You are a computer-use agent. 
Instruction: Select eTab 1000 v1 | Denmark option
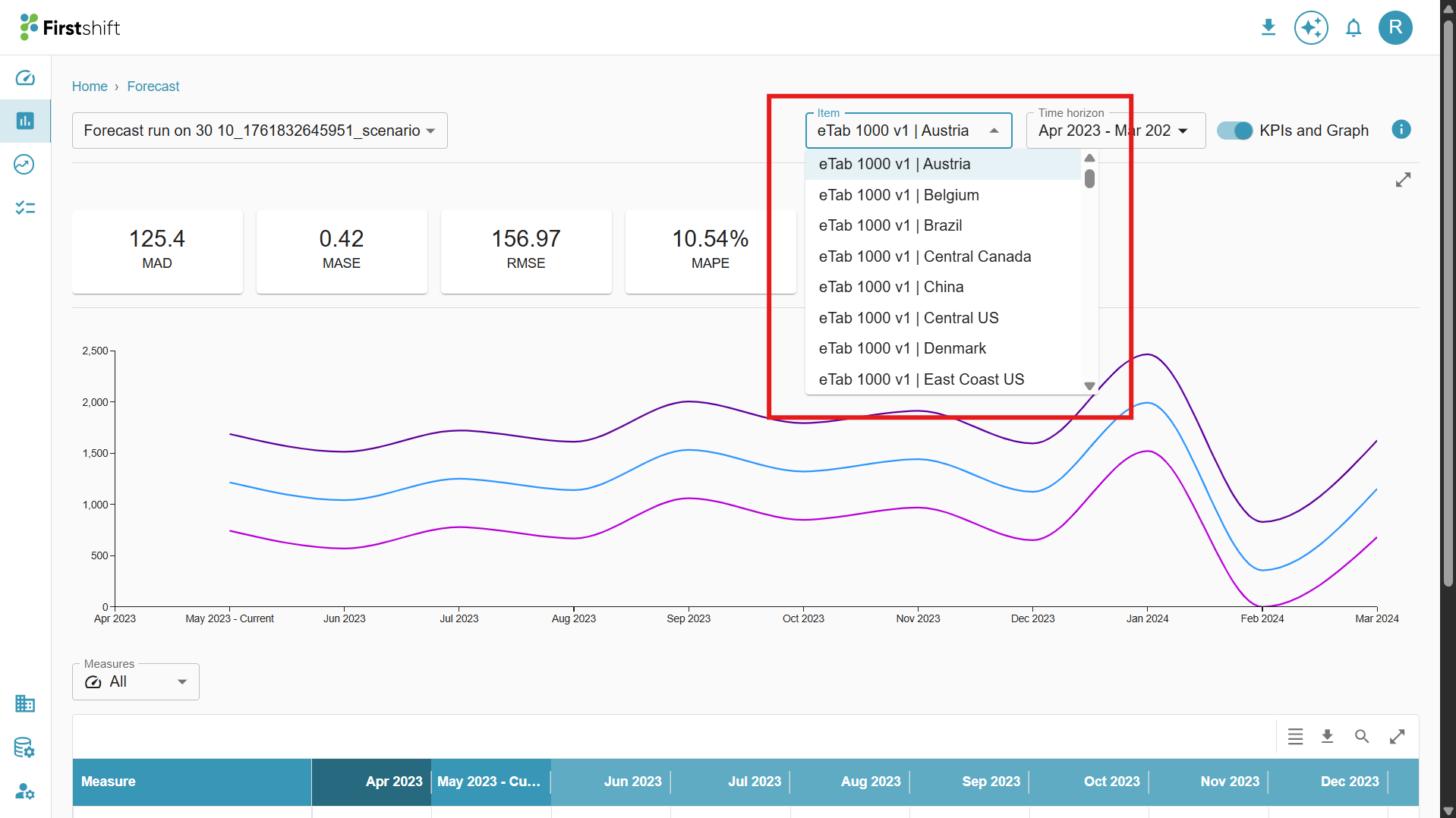pyautogui.click(x=943, y=348)
